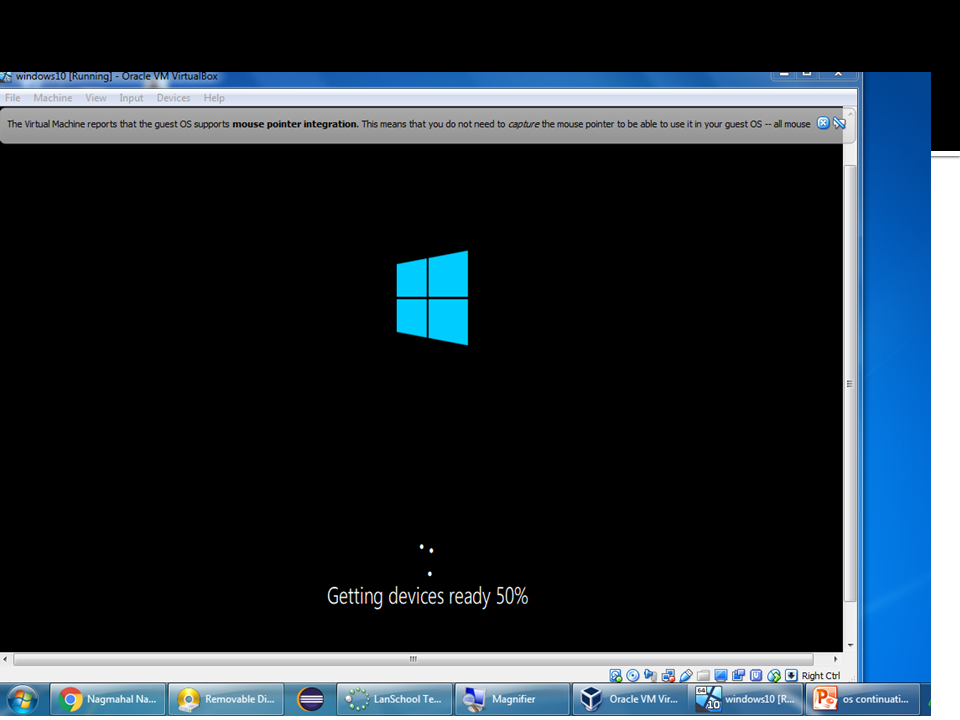This screenshot has height=720, width=960.
Task: Expand the View menu options
Action: pos(96,97)
